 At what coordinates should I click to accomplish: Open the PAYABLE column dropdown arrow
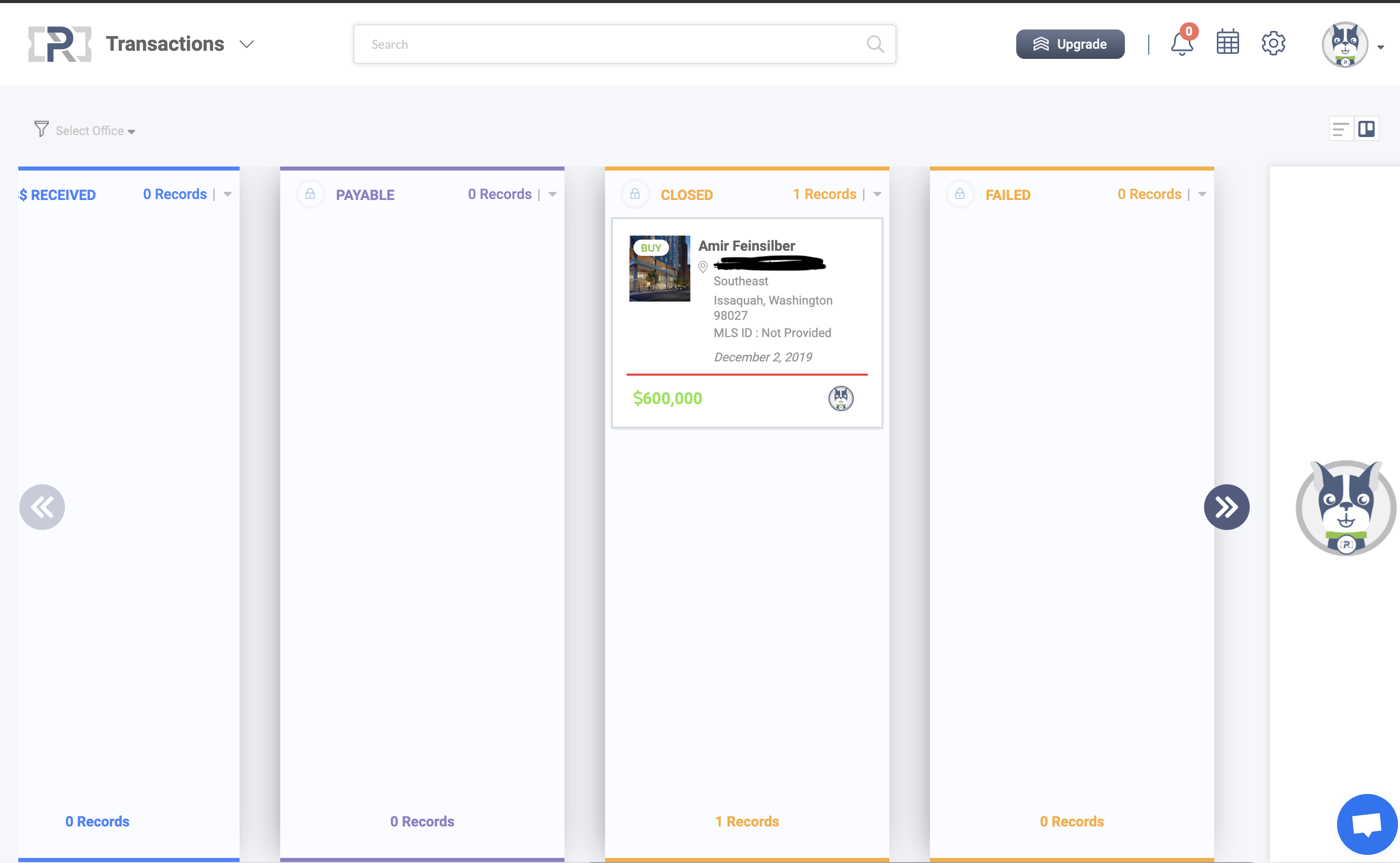[x=552, y=194]
